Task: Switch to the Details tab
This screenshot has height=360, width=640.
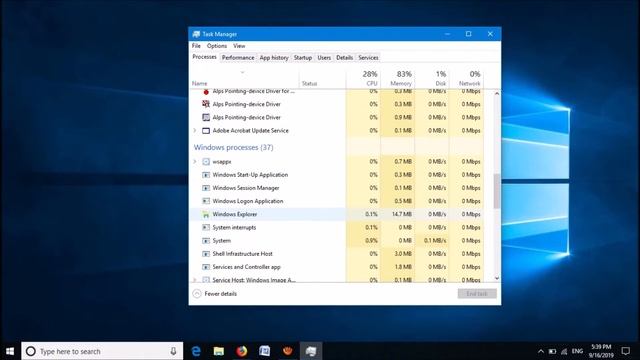Action: coord(344,58)
